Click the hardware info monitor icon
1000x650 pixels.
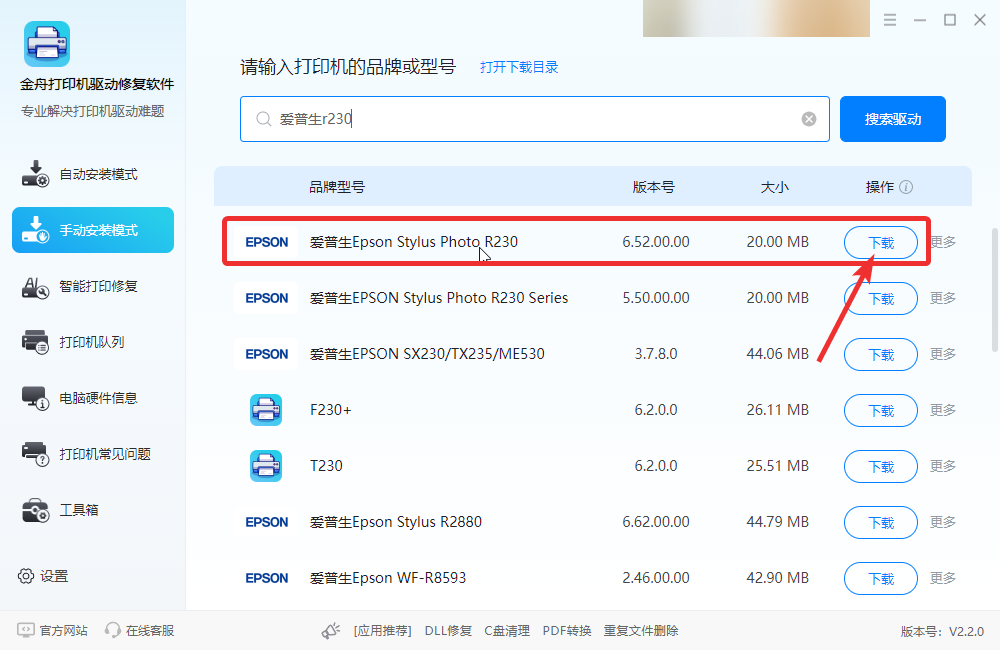tap(35, 398)
